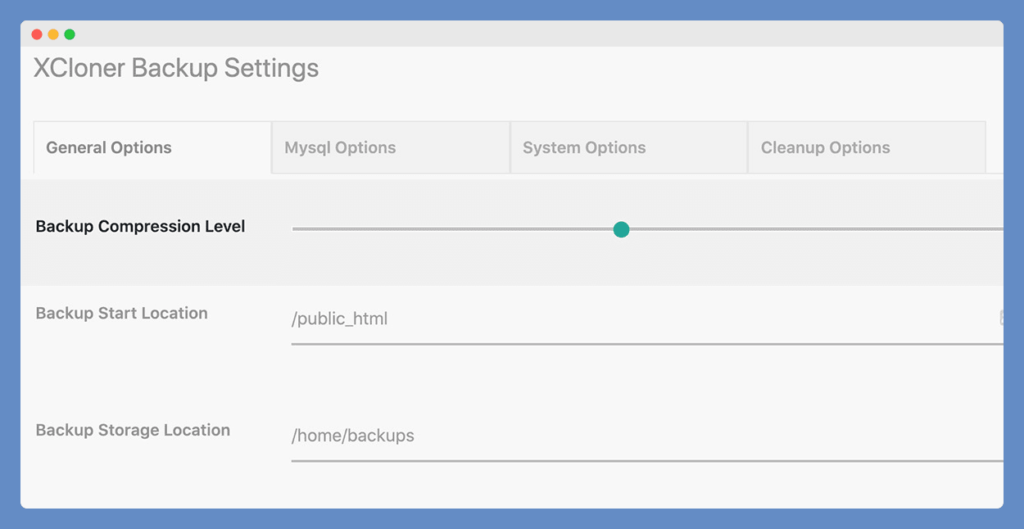Screen dimensions: 1024x529
Task: Click the Backup Compression Level label
Action: coord(140,227)
